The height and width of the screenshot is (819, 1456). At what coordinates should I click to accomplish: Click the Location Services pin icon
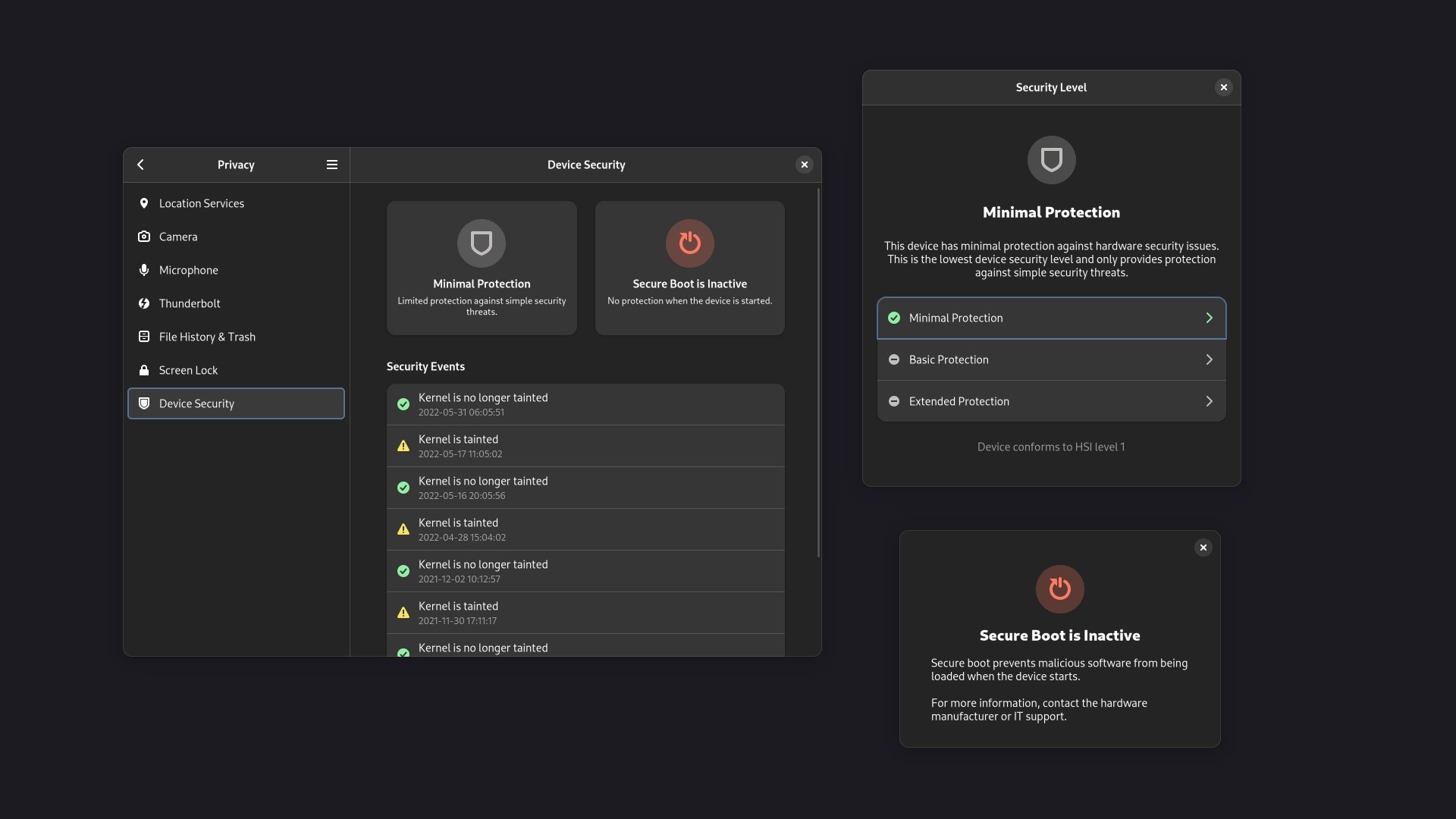point(144,203)
